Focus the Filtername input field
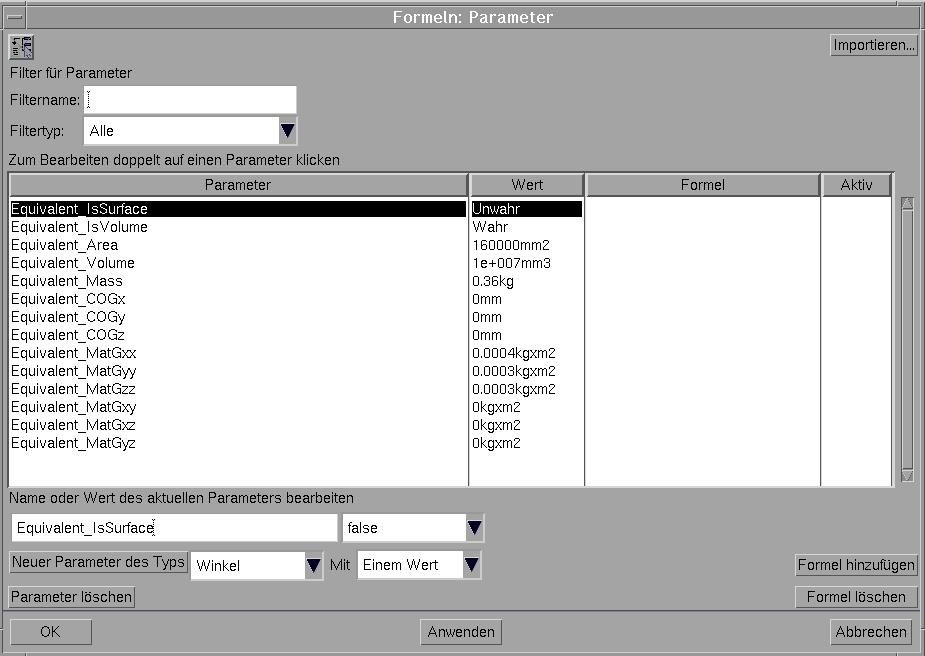Screen dimensions: 925x656 click(x=190, y=100)
